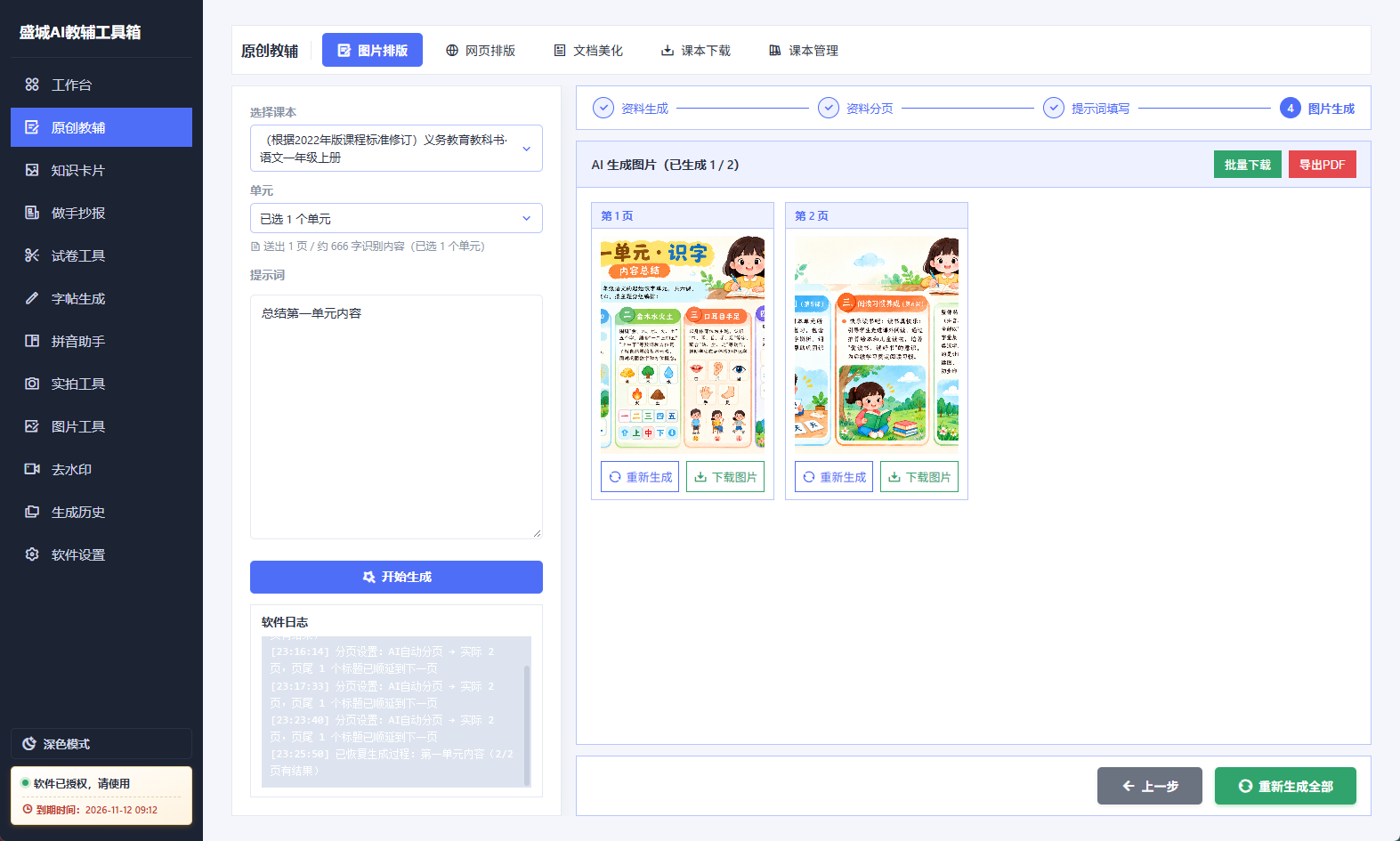Toggle 深色模式 dark mode
This screenshot has width=1400, height=841.
click(101, 744)
